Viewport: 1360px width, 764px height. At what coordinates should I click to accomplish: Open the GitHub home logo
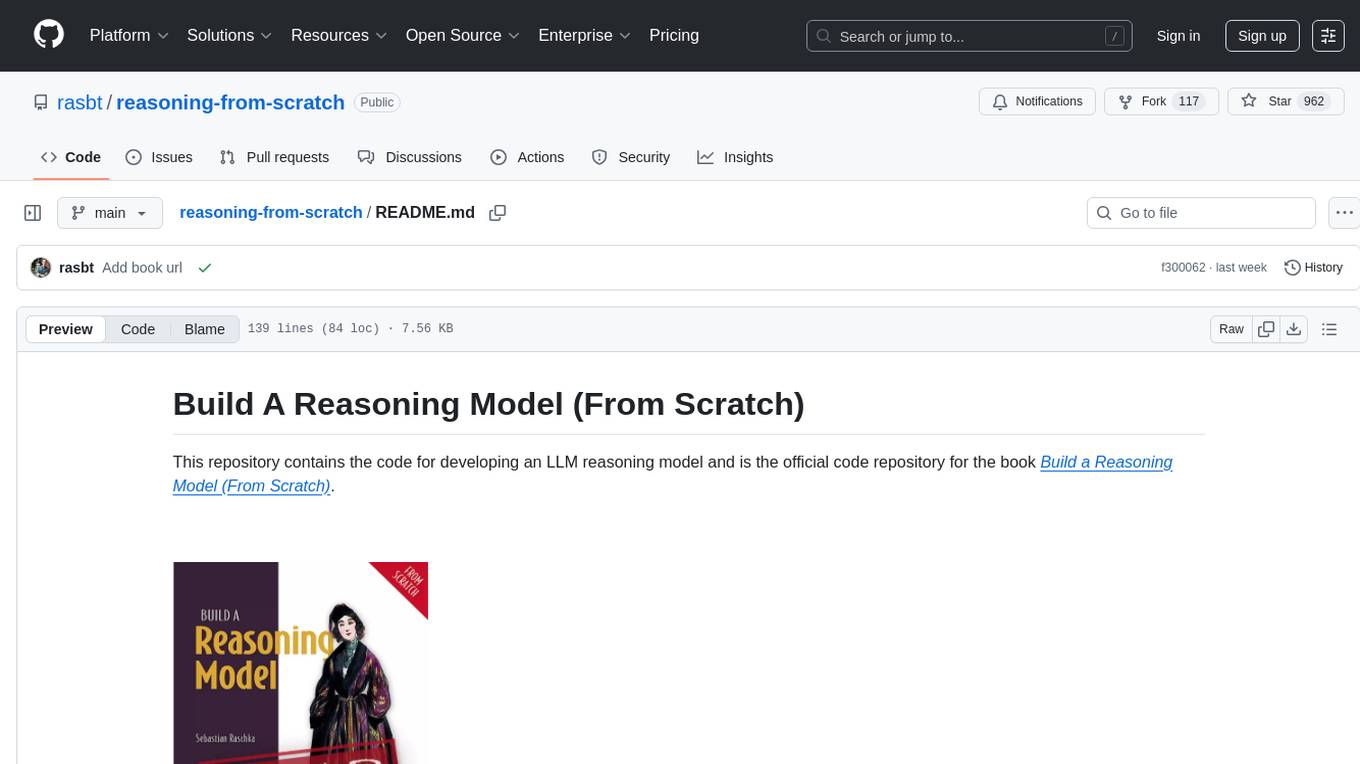point(49,35)
